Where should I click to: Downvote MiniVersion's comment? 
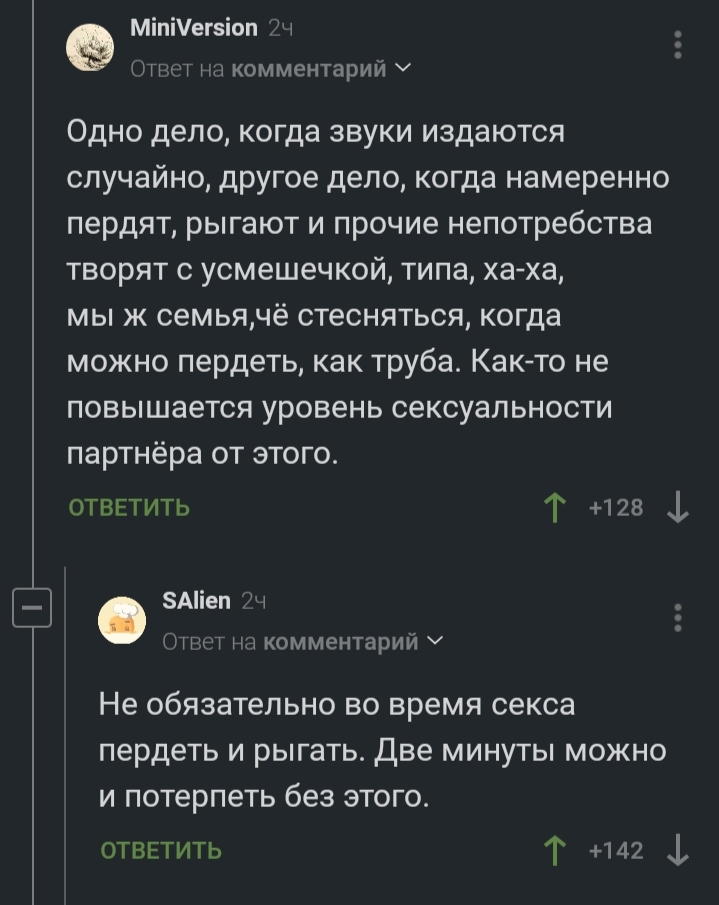pyautogui.click(x=678, y=508)
